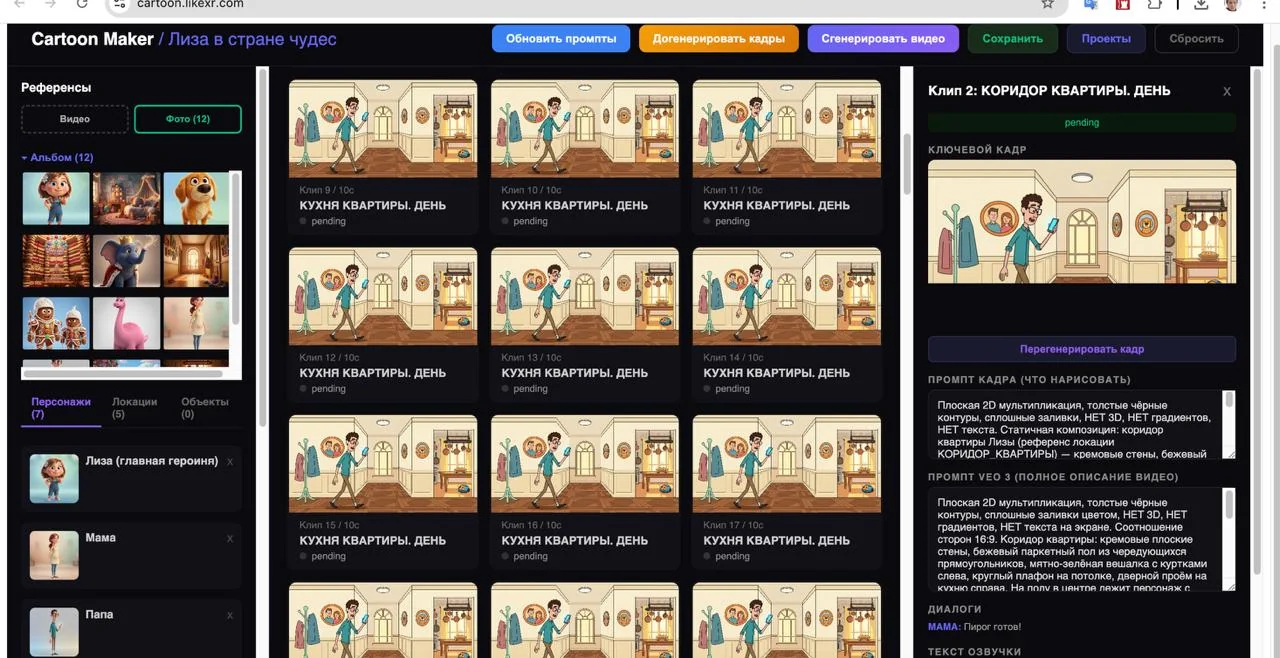Select Папа character avatar thumbnail

click(54, 631)
